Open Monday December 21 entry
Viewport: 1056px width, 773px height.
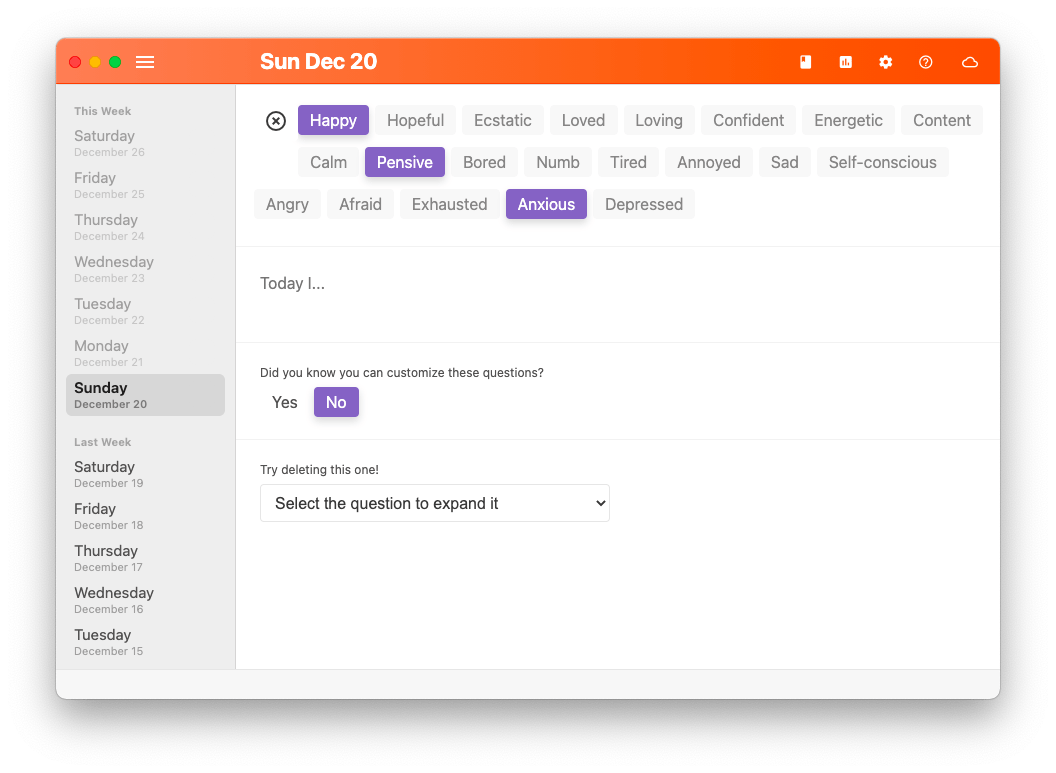[145, 352]
